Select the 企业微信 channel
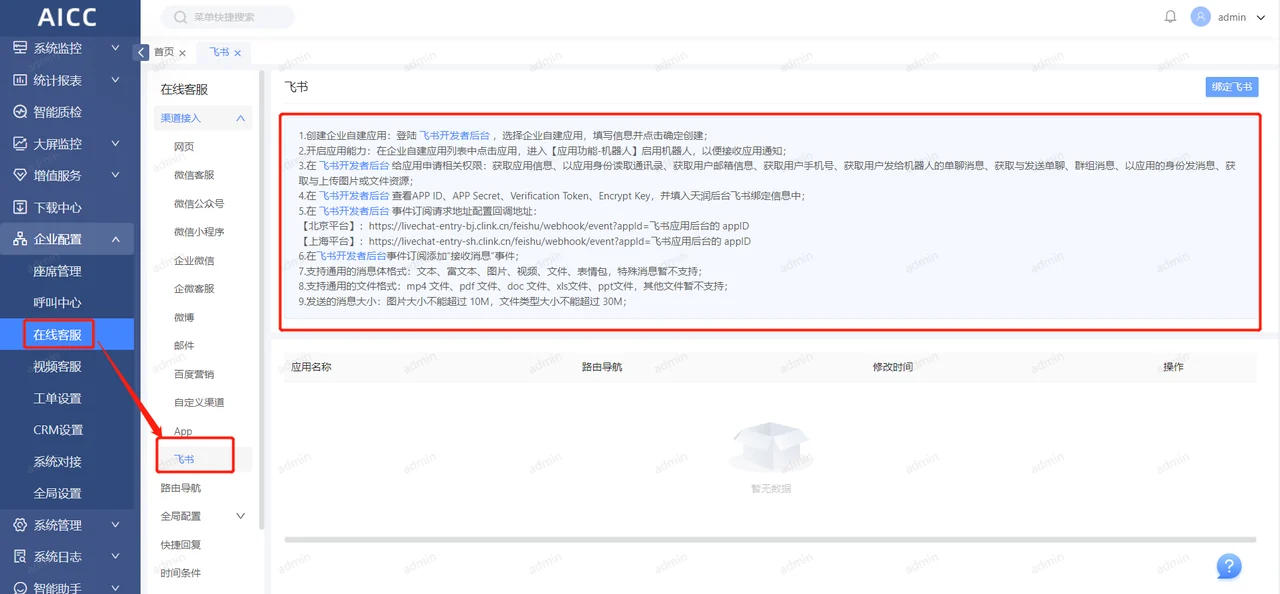1280x594 pixels. click(194, 261)
